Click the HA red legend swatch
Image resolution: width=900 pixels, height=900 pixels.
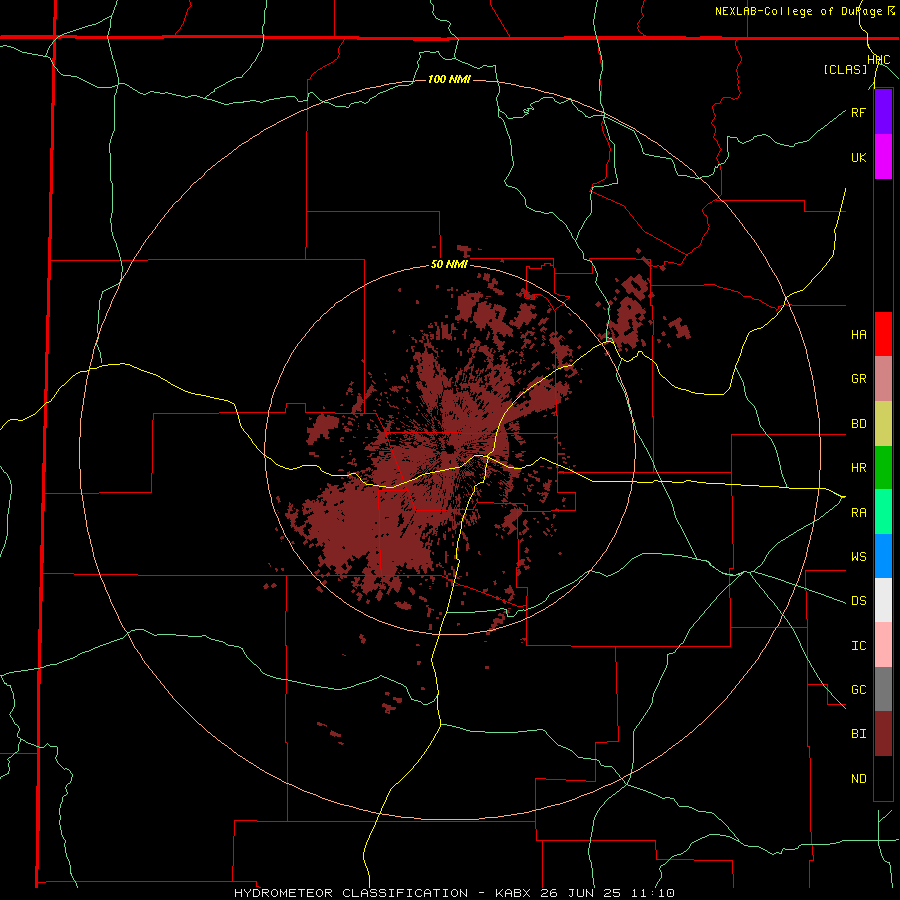pyautogui.click(x=883, y=334)
